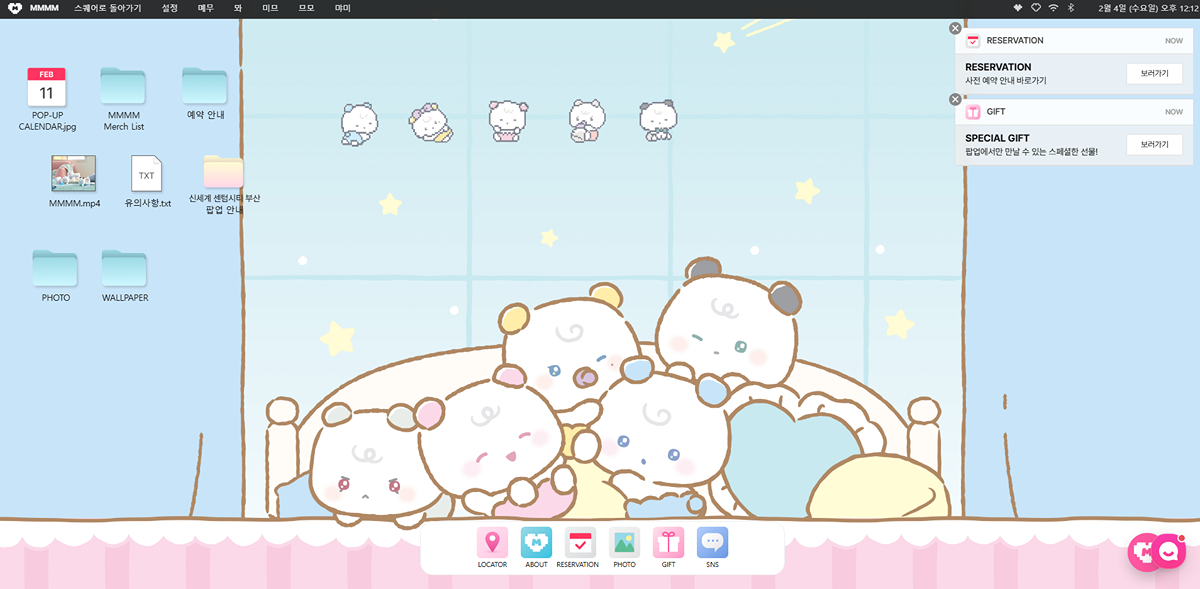Open the 유의사항.txt text file

pyautogui.click(x=147, y=174)
